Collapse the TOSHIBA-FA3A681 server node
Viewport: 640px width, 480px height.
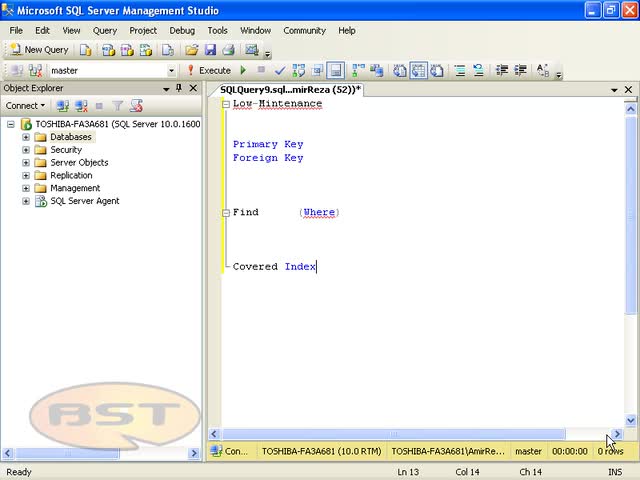pos(11,124)
